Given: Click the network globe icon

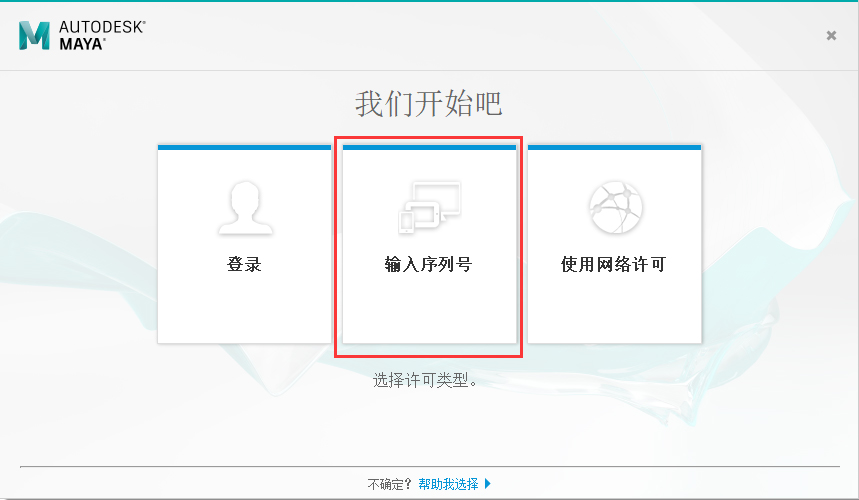Looking at the screenshot, I should 615,208.
